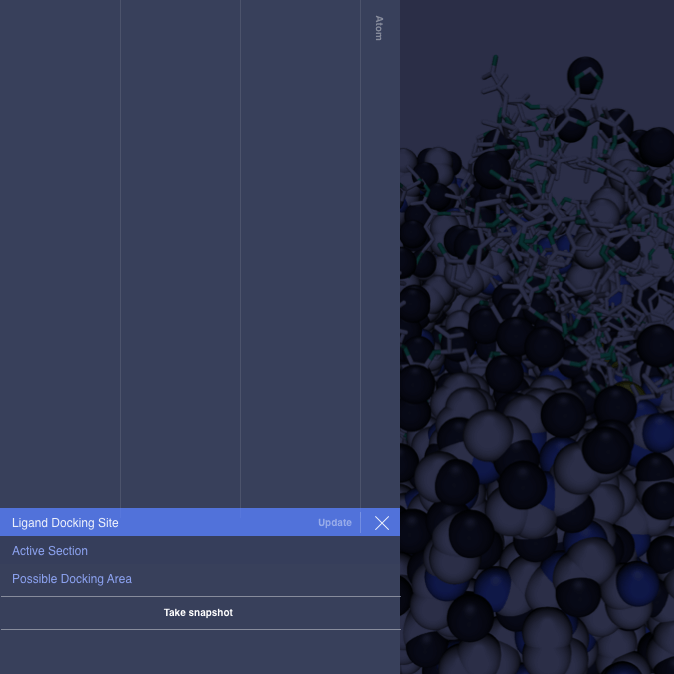Close the Ligand Docking Site entry
Image resolution: width=674 pixels, height=674 pixels.
[x=381, y=523]
